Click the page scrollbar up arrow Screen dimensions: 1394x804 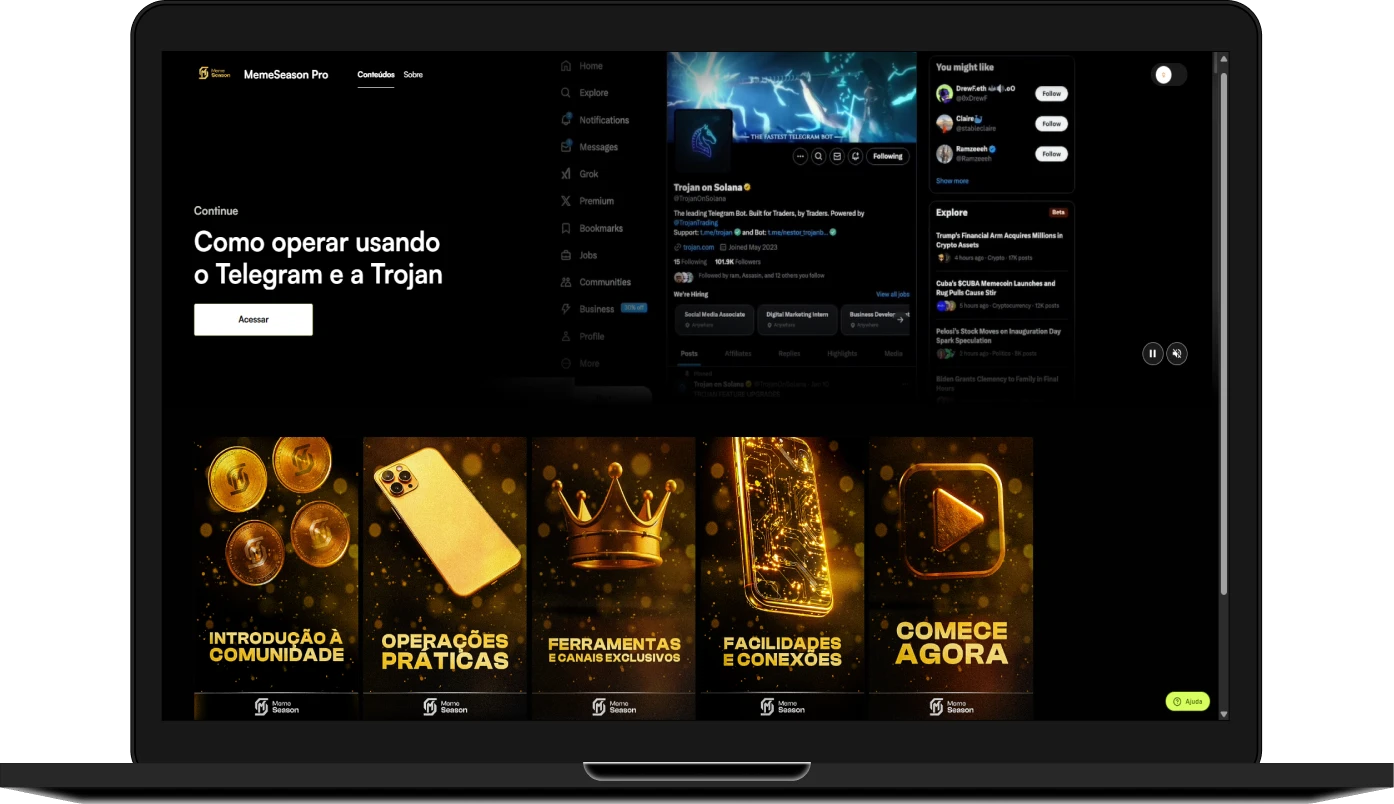pos(1222,58)
